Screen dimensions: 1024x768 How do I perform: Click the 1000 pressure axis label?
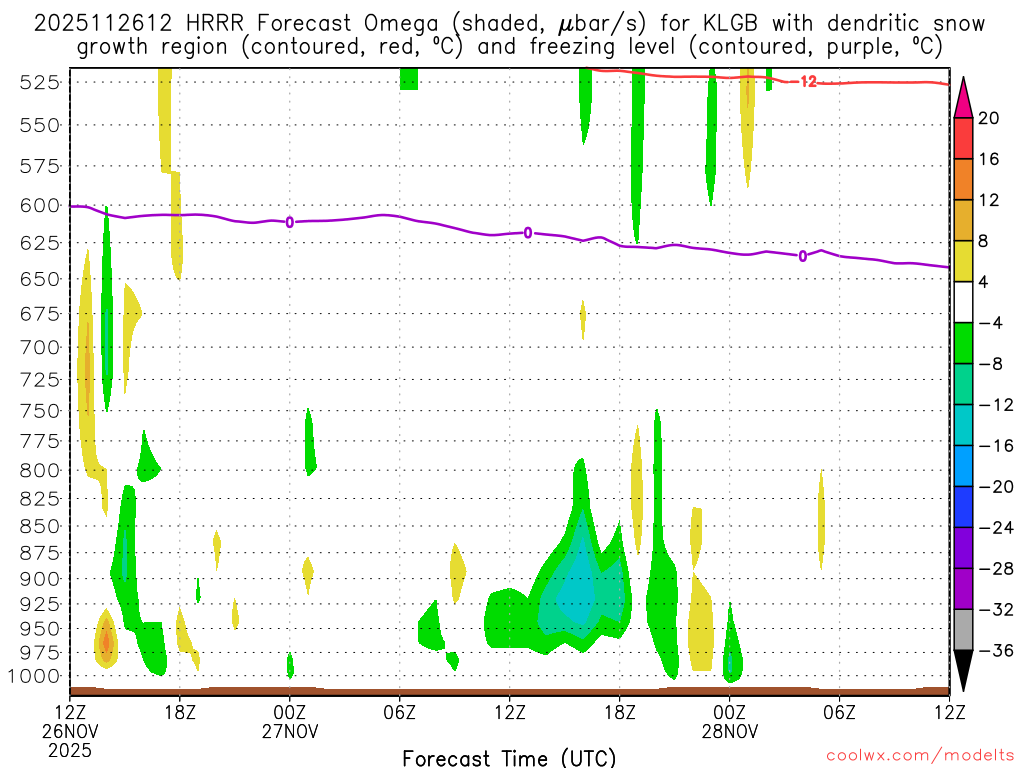[x=35, y=677]
